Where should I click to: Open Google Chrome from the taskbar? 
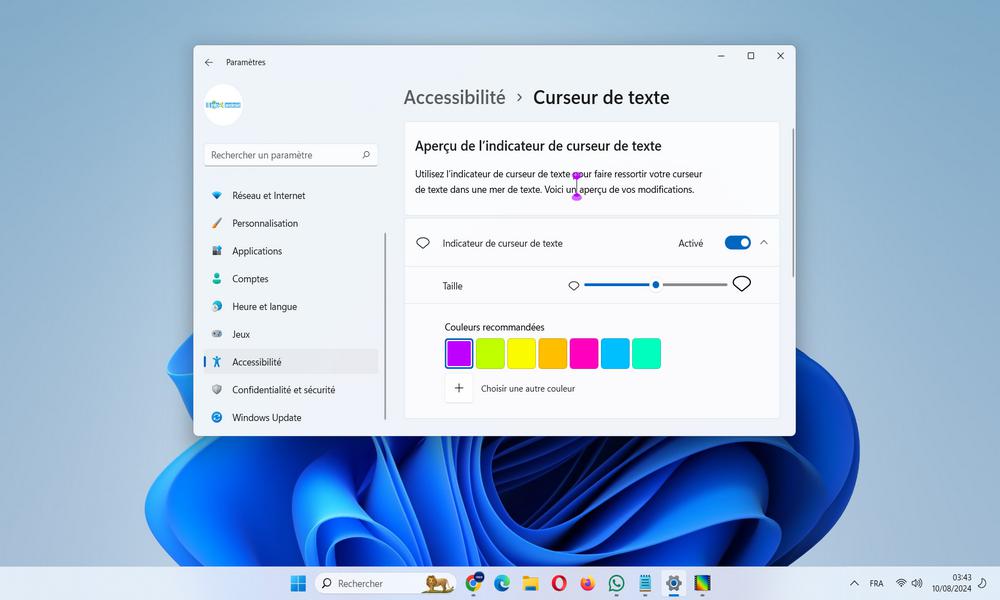474,583
